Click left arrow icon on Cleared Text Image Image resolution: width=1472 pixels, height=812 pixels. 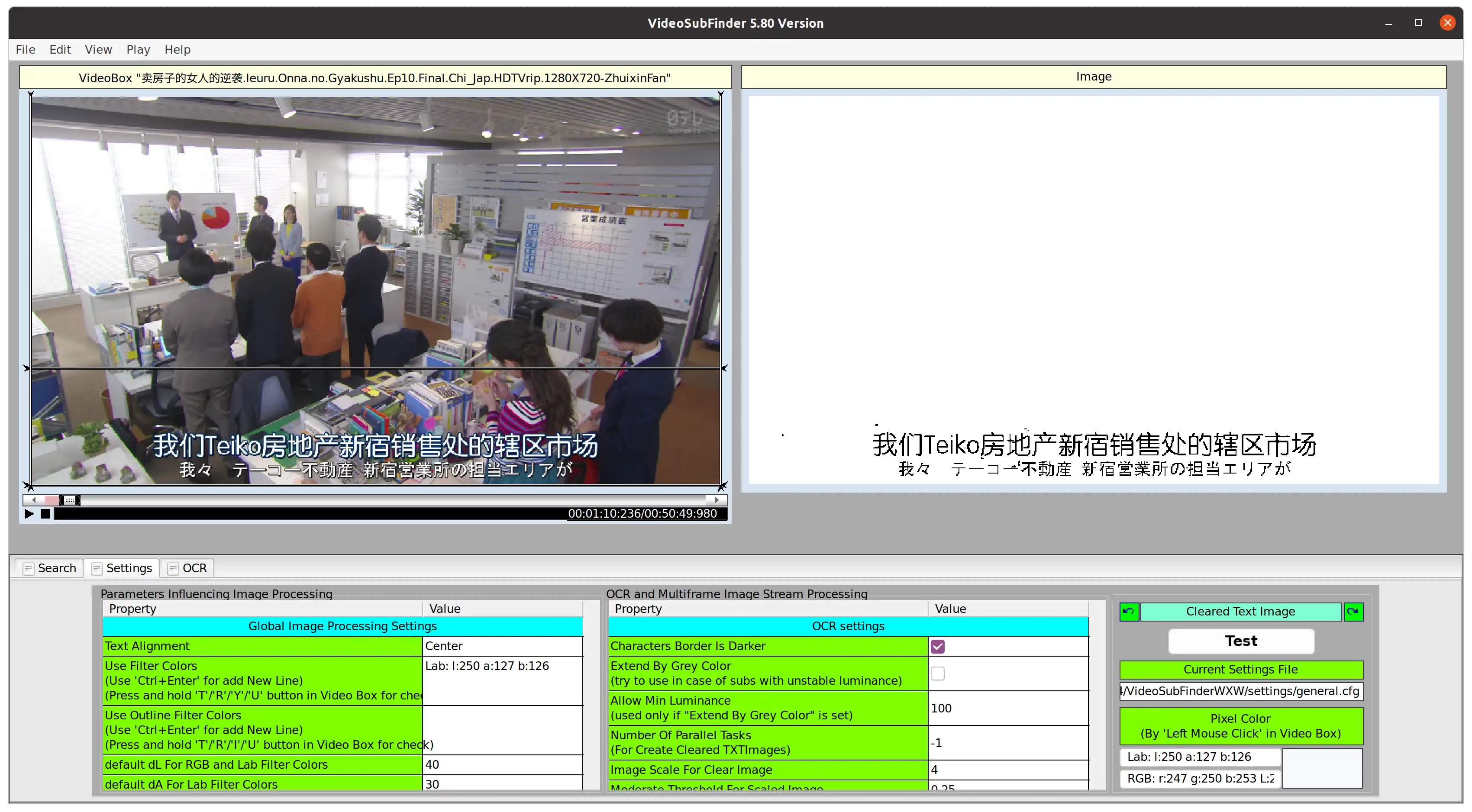coord(1128,611)
